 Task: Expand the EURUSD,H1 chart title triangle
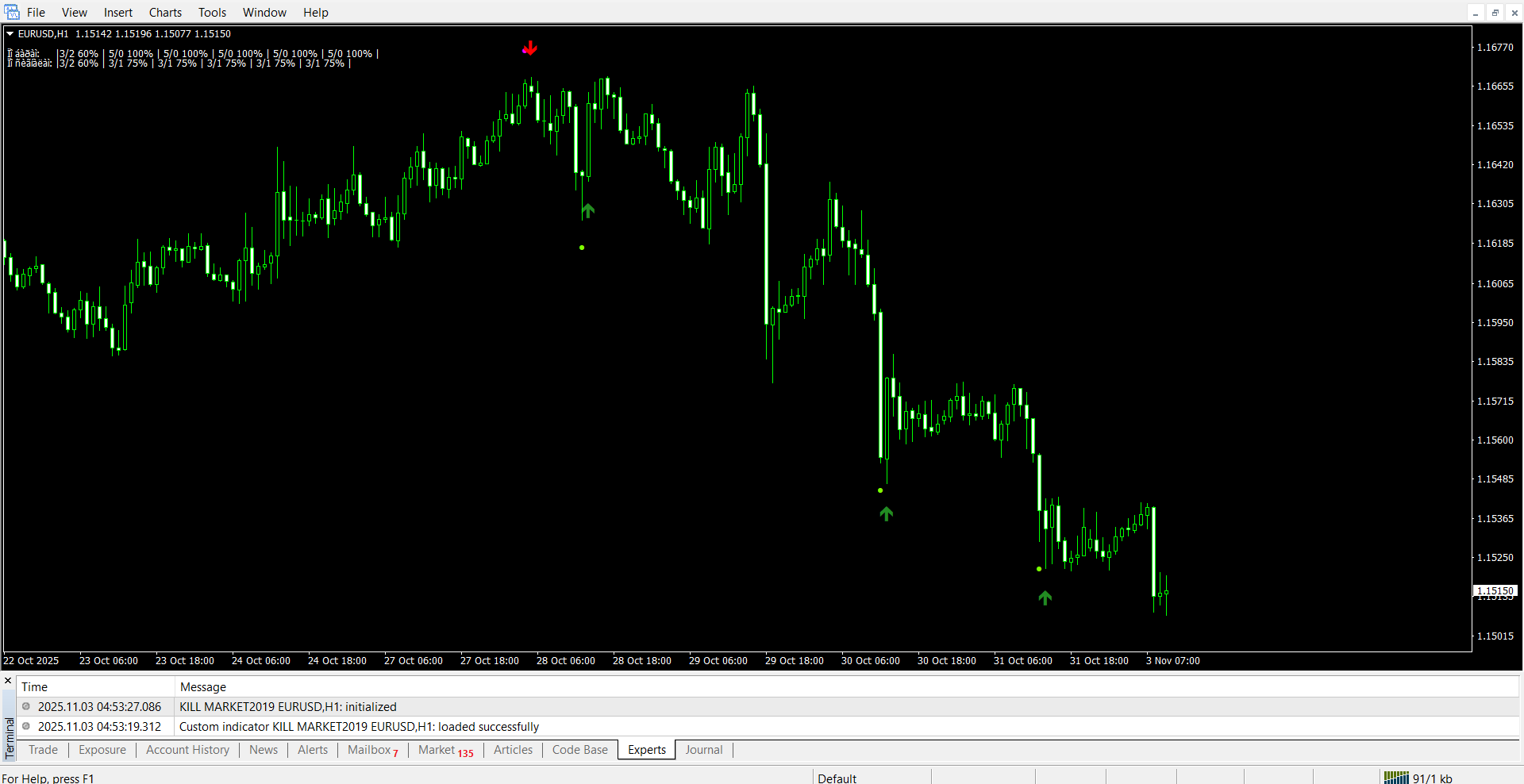[x=10, y=34]
